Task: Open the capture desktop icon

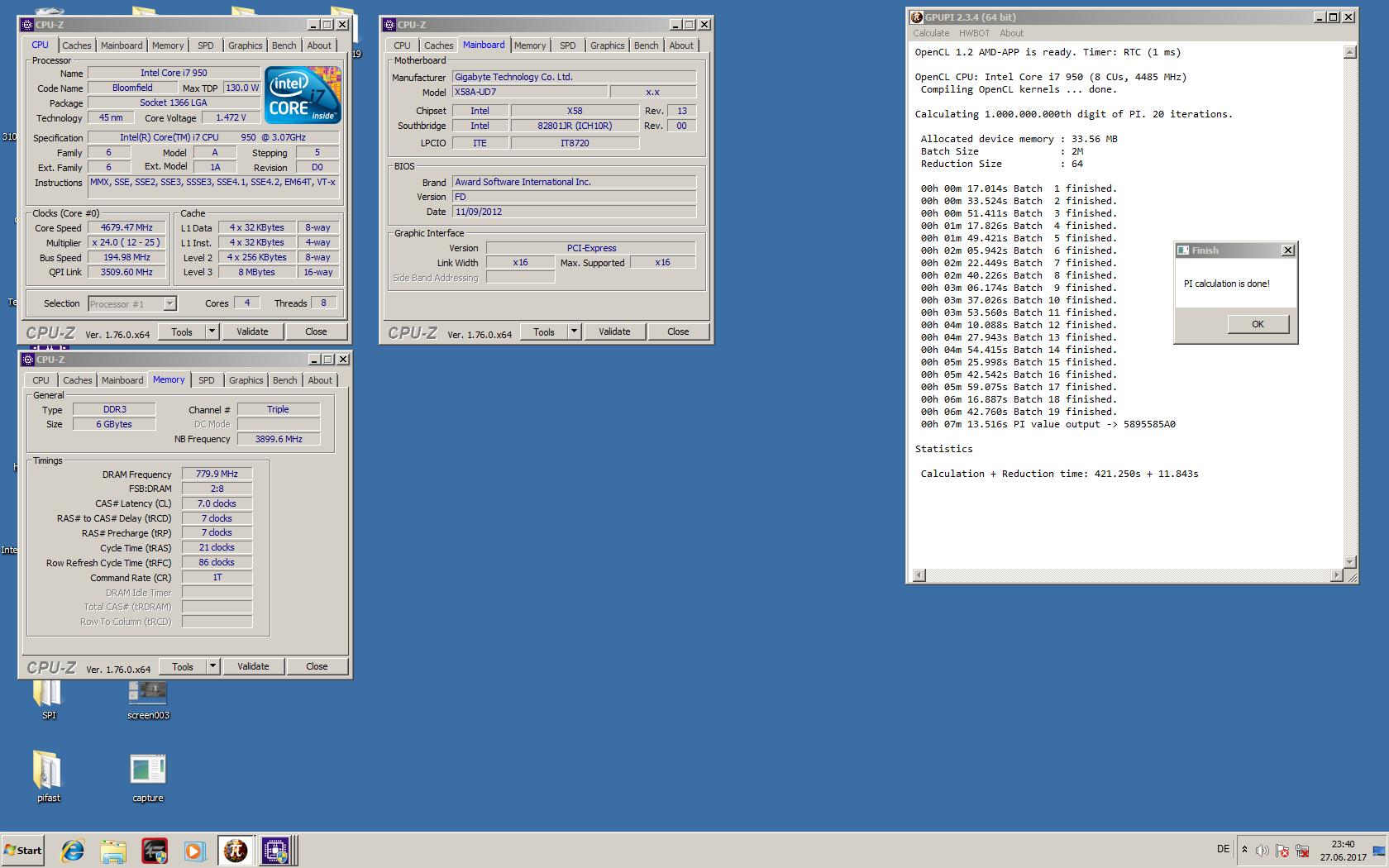Action: point(148,776)
